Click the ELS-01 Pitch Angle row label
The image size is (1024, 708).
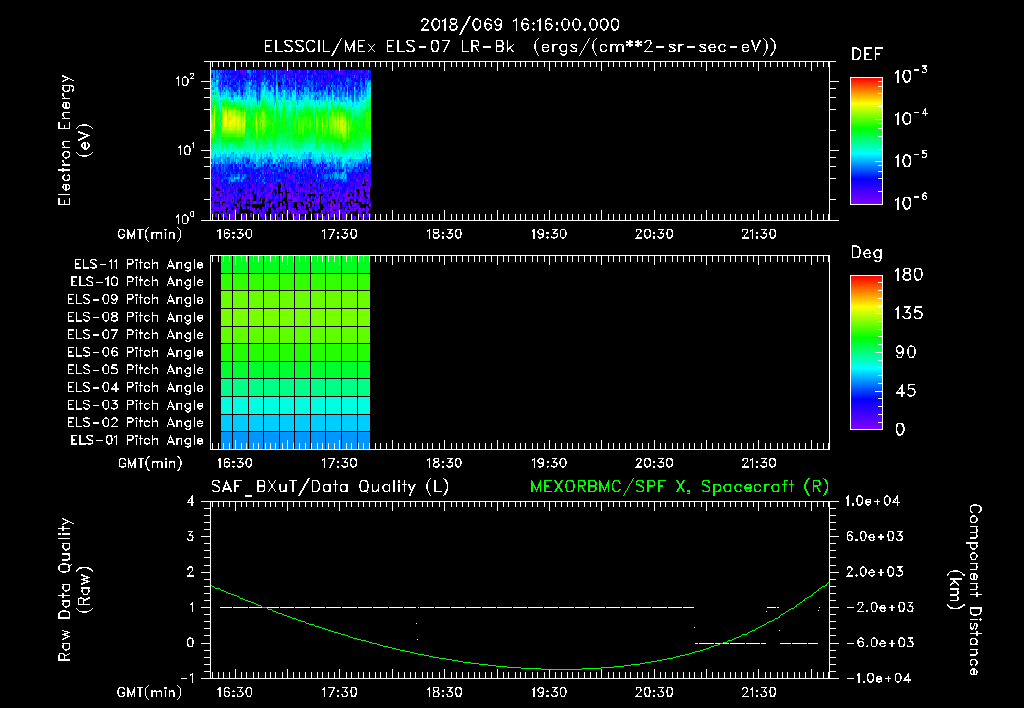coord(136,441)
